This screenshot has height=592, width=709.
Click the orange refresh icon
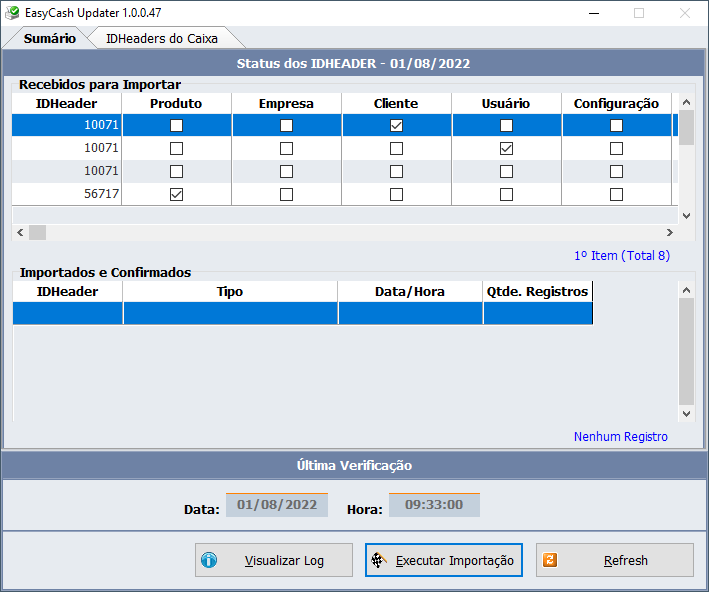tap(549, 561)
